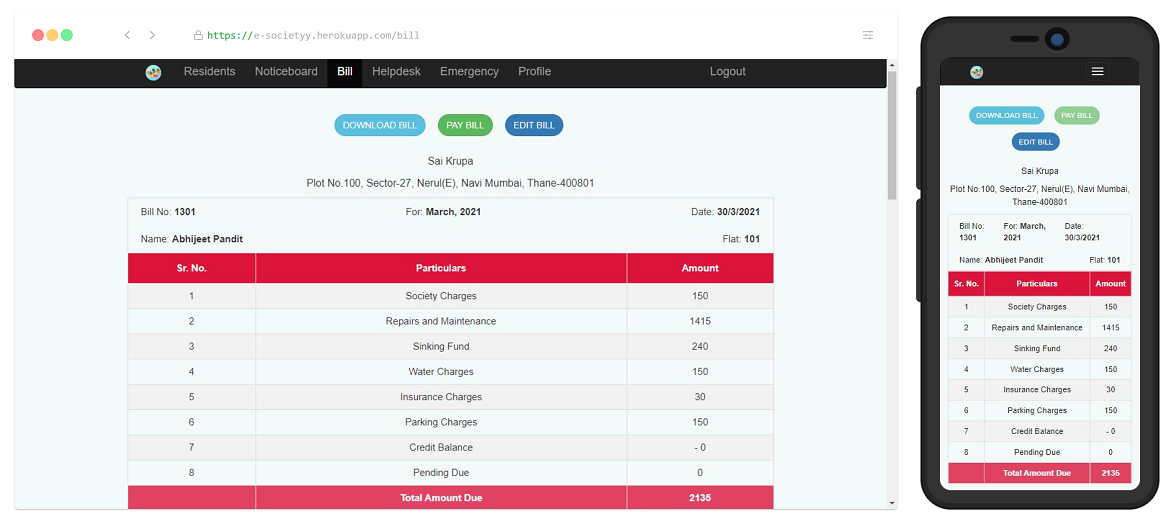This screenshot has height=528, width=1172.
Task: Click Edit Bill button in desktop view
Action: [534, 125]
